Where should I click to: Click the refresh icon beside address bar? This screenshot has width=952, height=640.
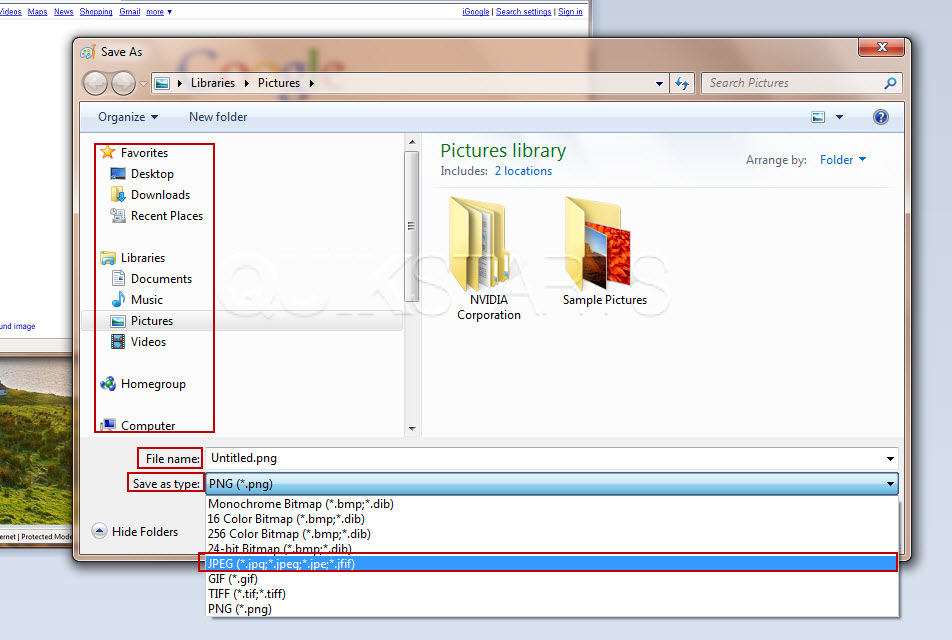[682, 83]
